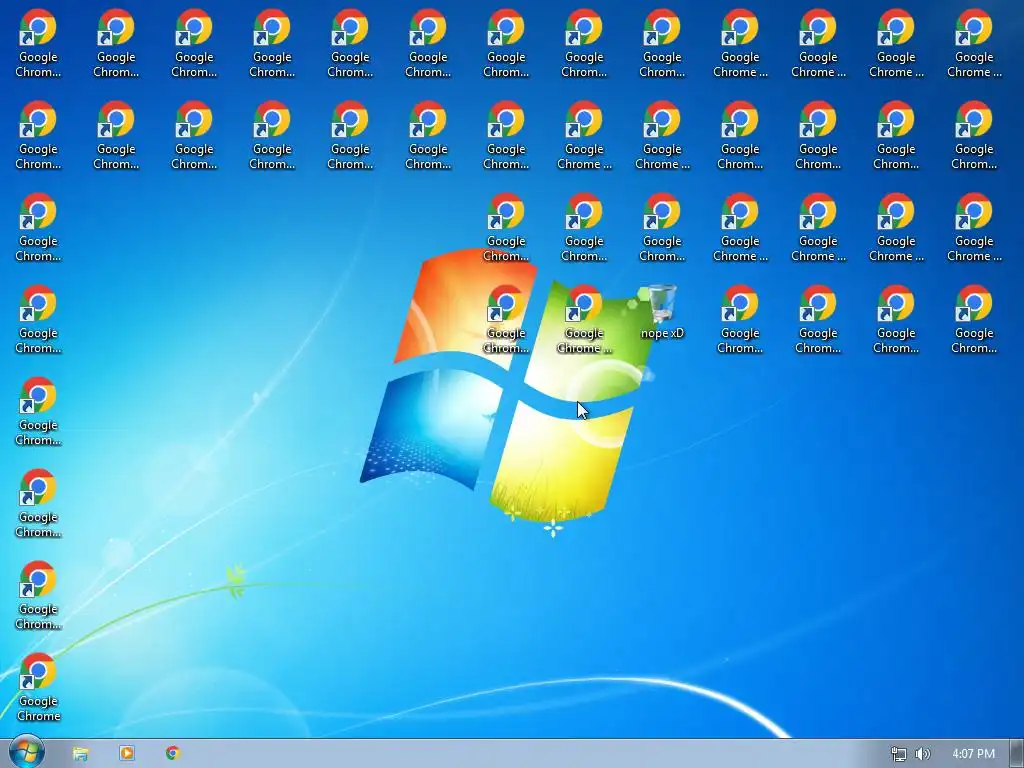Launch Windows Media Player from taskbar

[127, 753]
